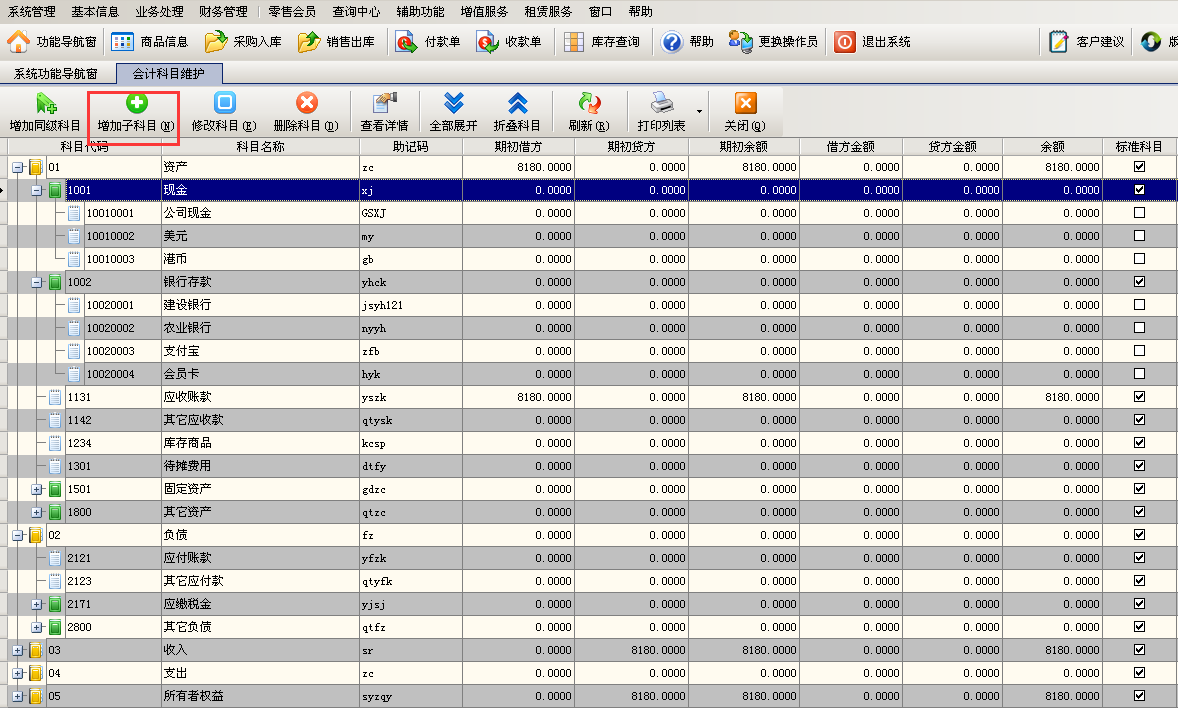Screen dimensions: 1178x727
Task: Open 功能导航窗 home icon
Action: [x=19, y=41]
